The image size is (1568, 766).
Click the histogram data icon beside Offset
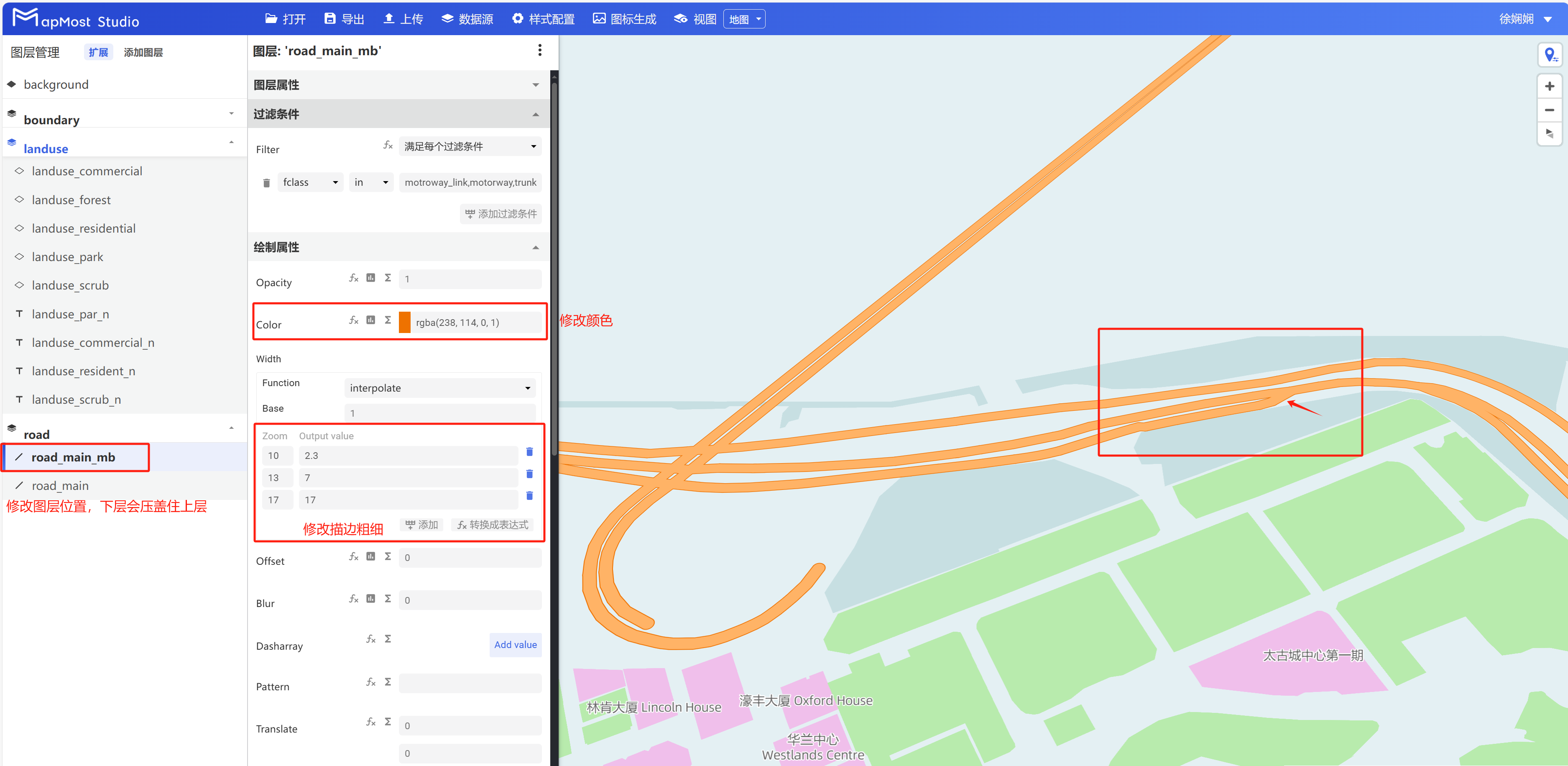click(370, 556)
